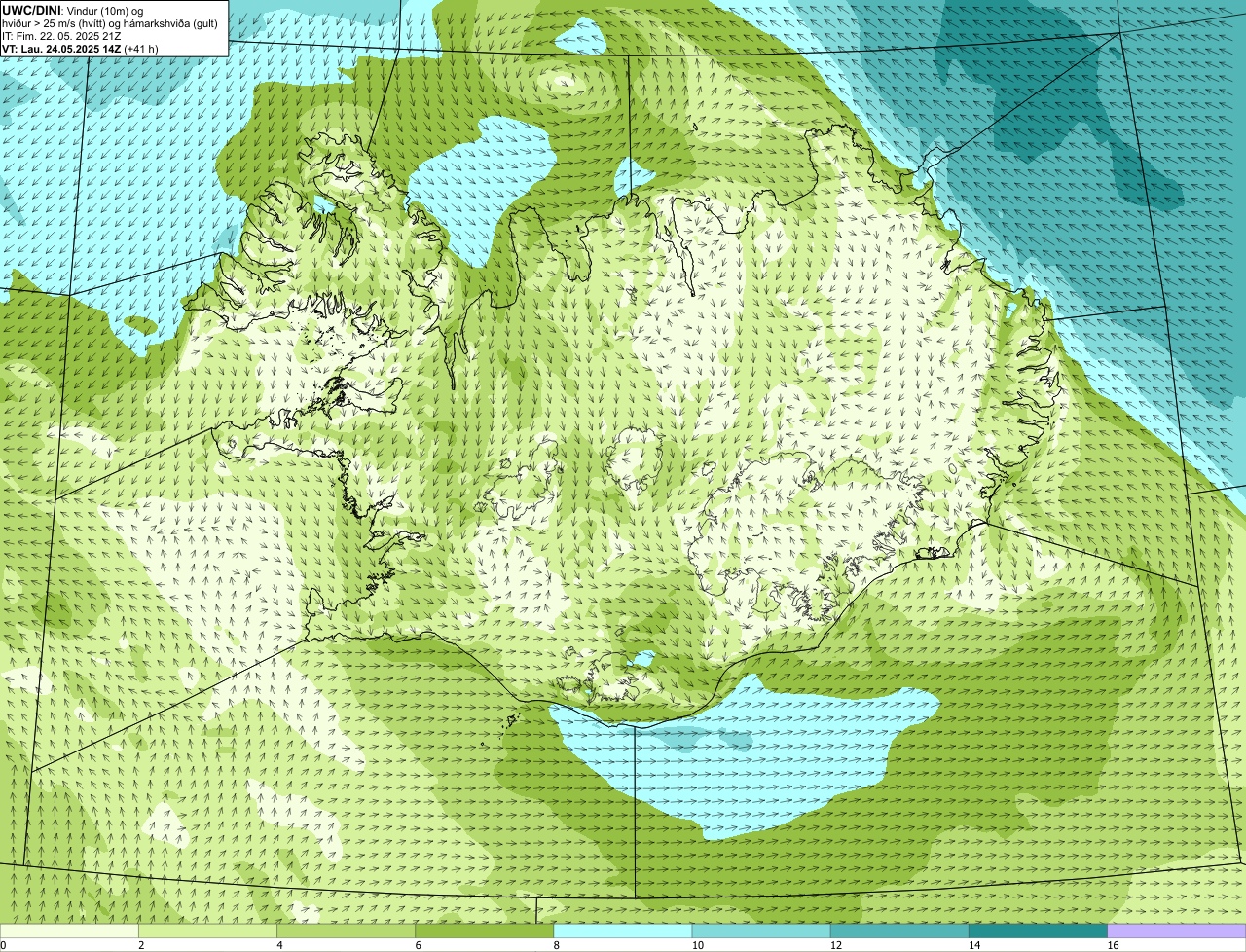Click the legend scale label 0
The image size is (1246, 952).
click(4, 945)
